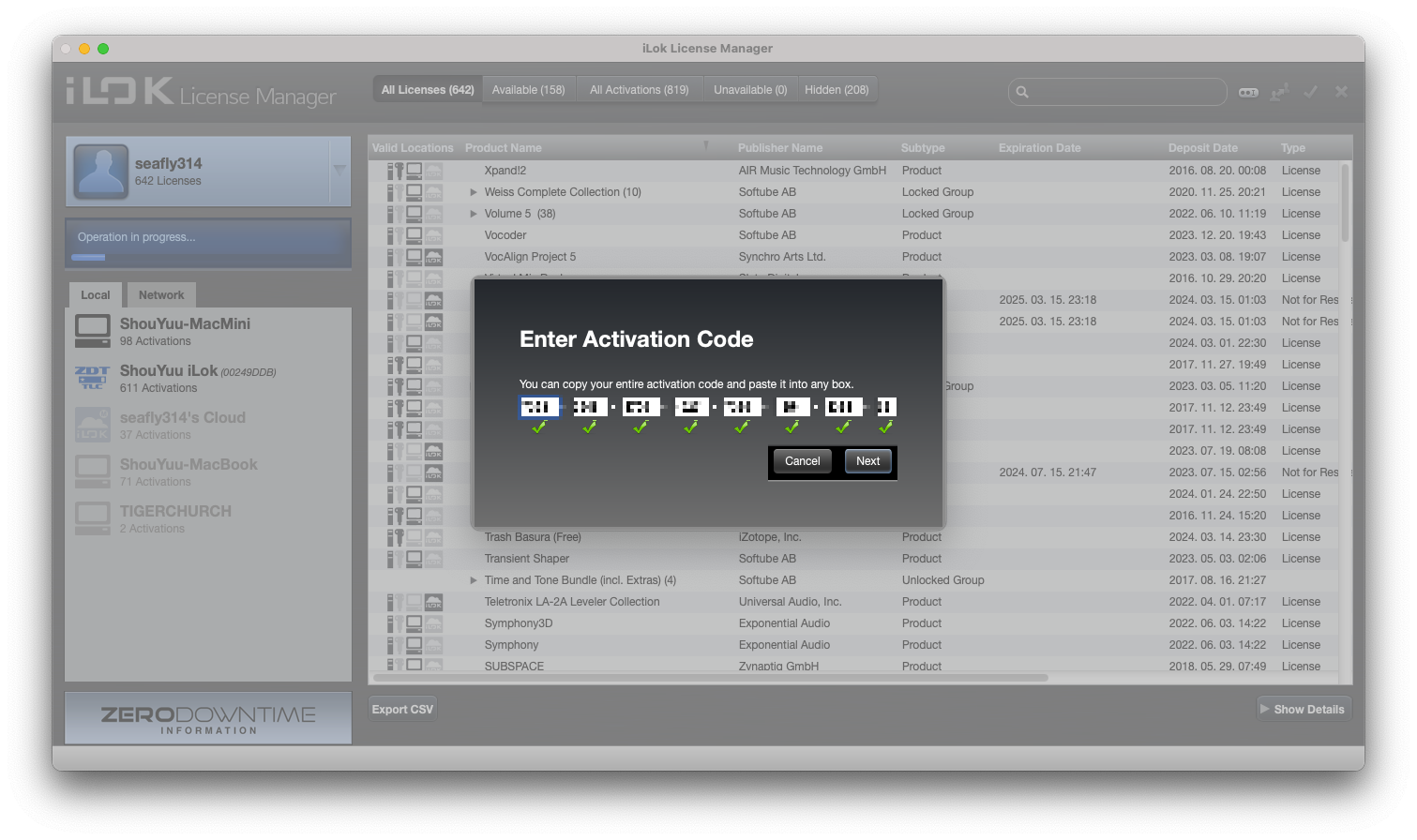Screen dimensions: 1417x840
Task: Click the 2025. 03. 15. 23:18 expiration date, first row
Action: coord(1048,300)
